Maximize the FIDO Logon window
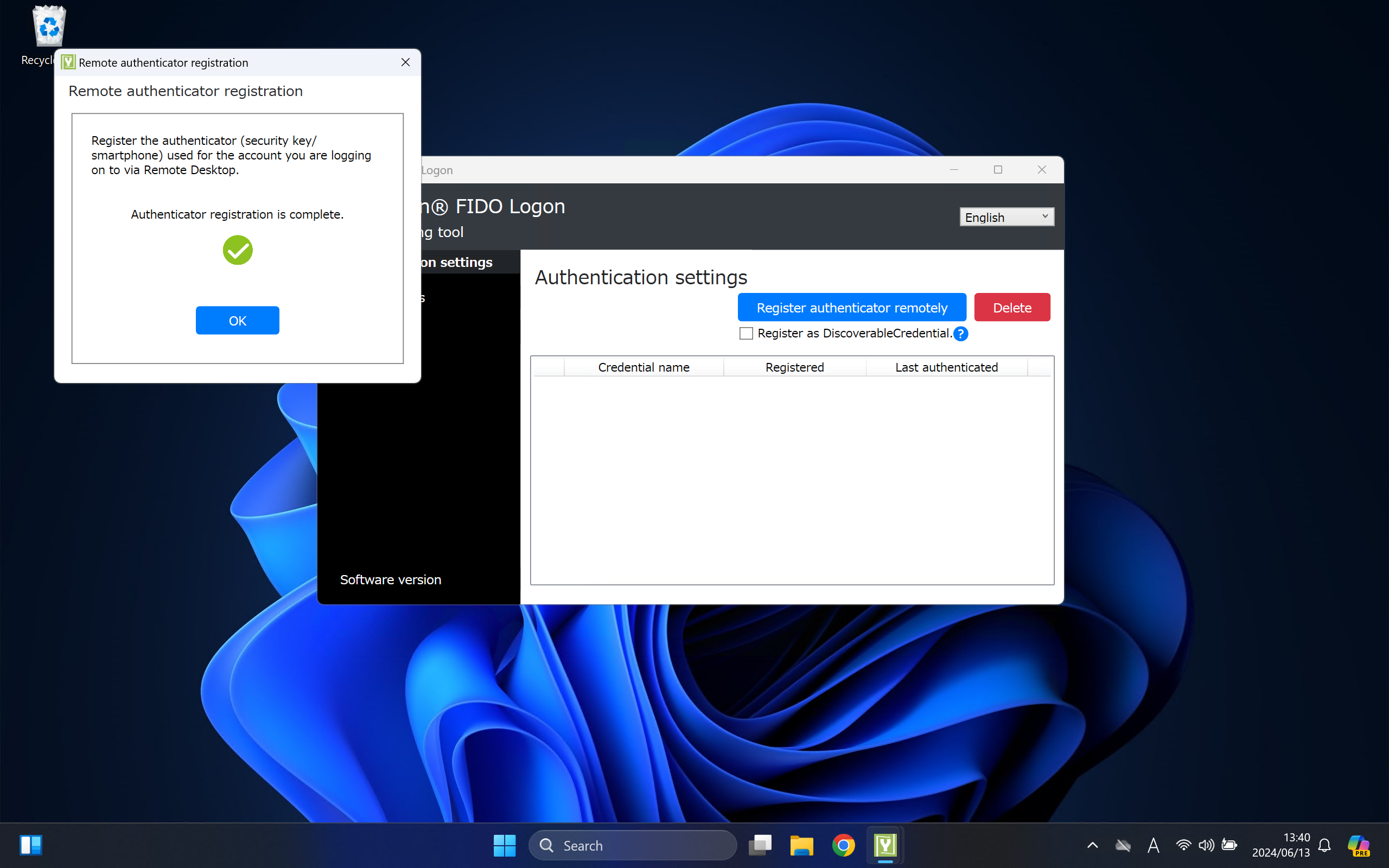Screen dimensions: 1389x868 click(x=998, y=170)
